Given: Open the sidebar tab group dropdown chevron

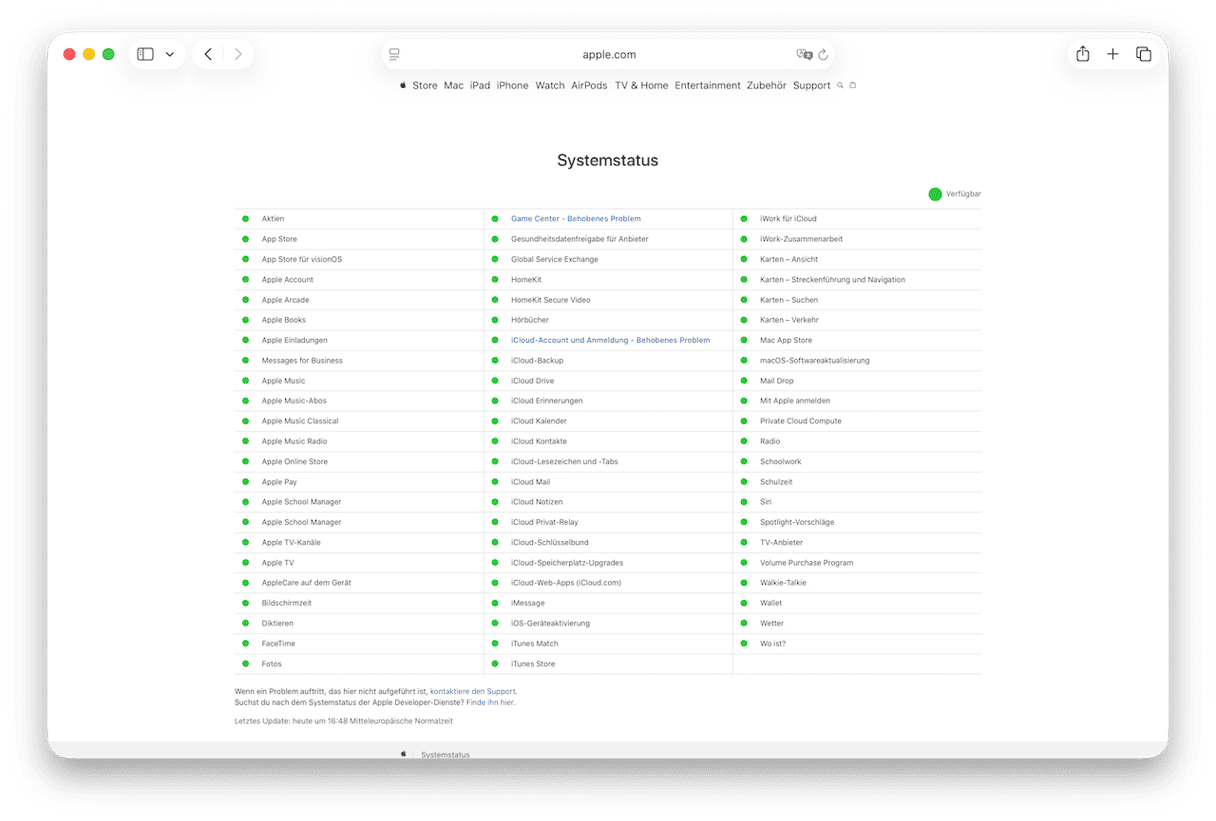Looking at the screenshot, I should [170, 54].
